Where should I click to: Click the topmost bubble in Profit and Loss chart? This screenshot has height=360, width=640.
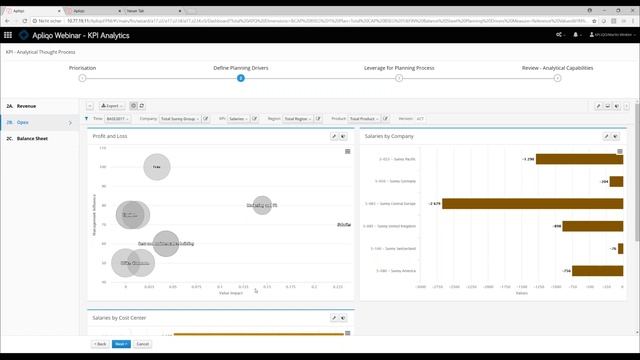point(157,167)
